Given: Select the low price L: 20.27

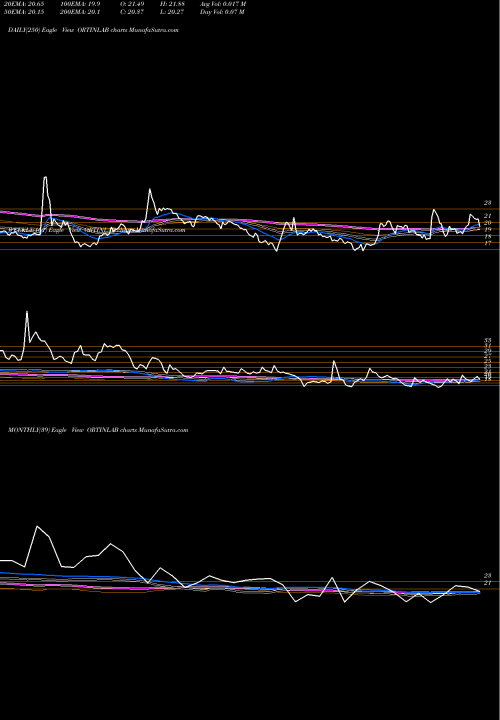Looking at the screenshot, I should tap(173, 12).
